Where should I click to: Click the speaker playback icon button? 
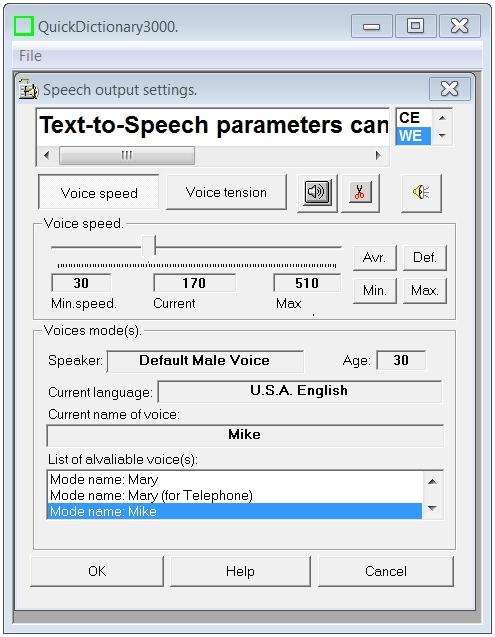click(x=317, y=193)
